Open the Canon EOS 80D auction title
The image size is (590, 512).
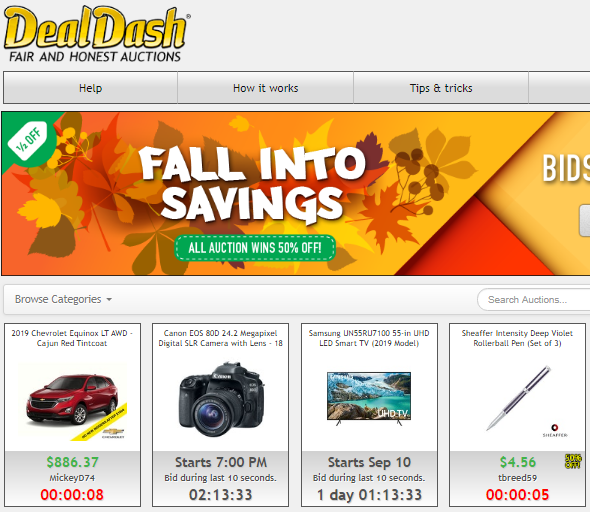pyautogui.click(x=220, y=338)
